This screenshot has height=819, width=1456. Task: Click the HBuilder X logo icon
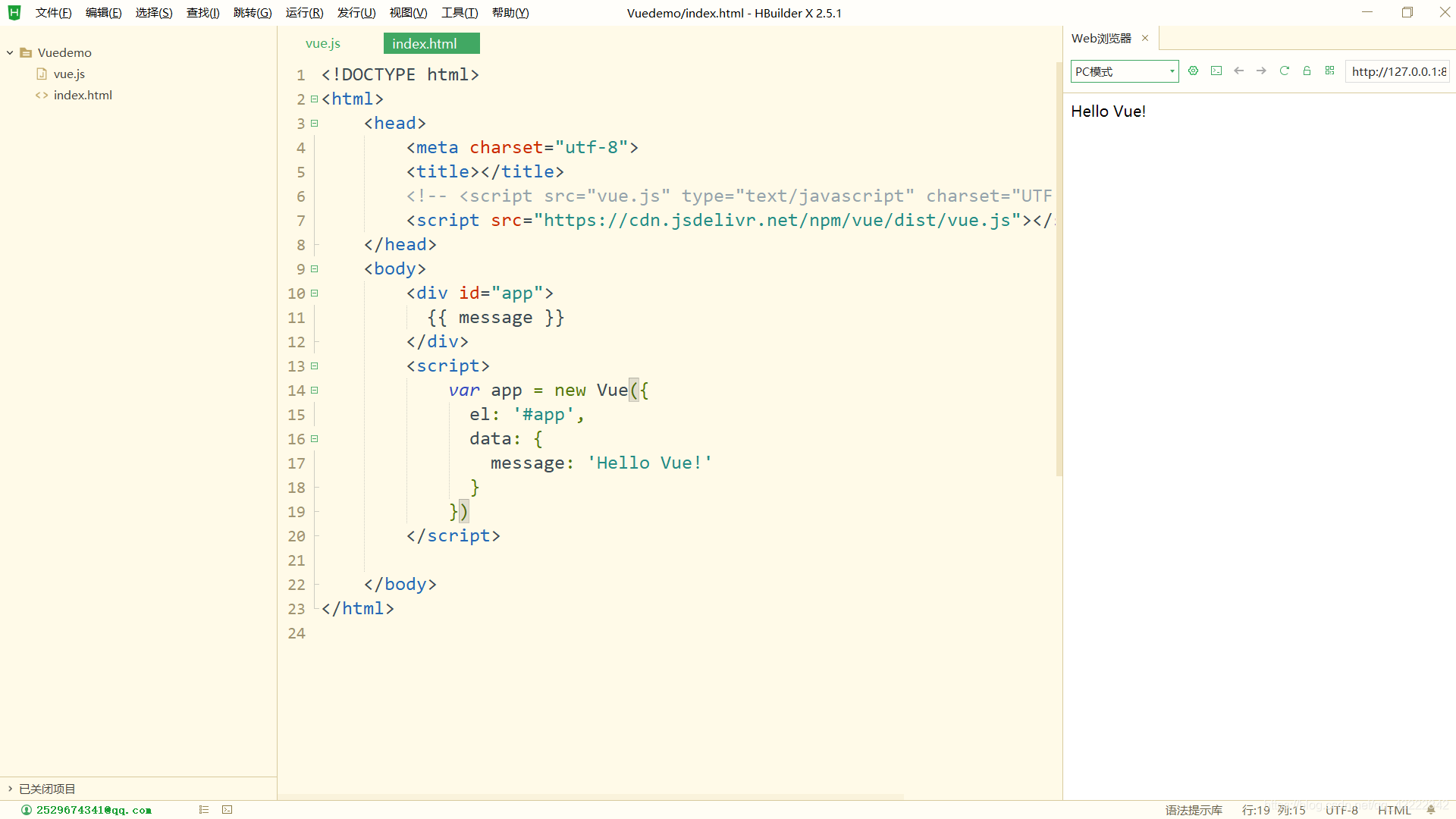pyautogui.click(x=14, y=12)
